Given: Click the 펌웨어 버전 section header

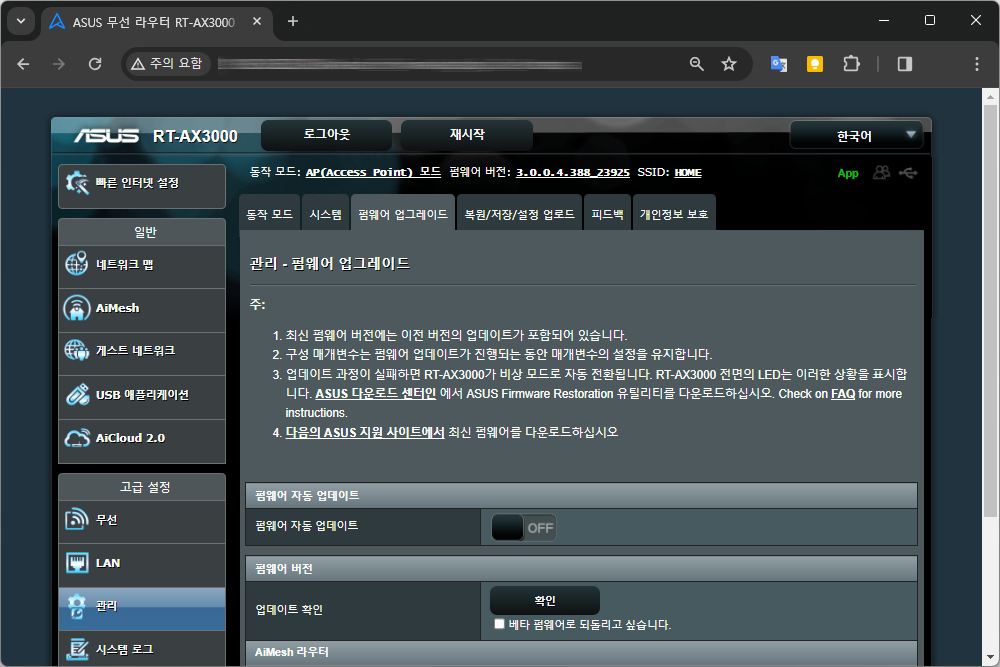Looking at the screenshot, I should click(581, 568).
